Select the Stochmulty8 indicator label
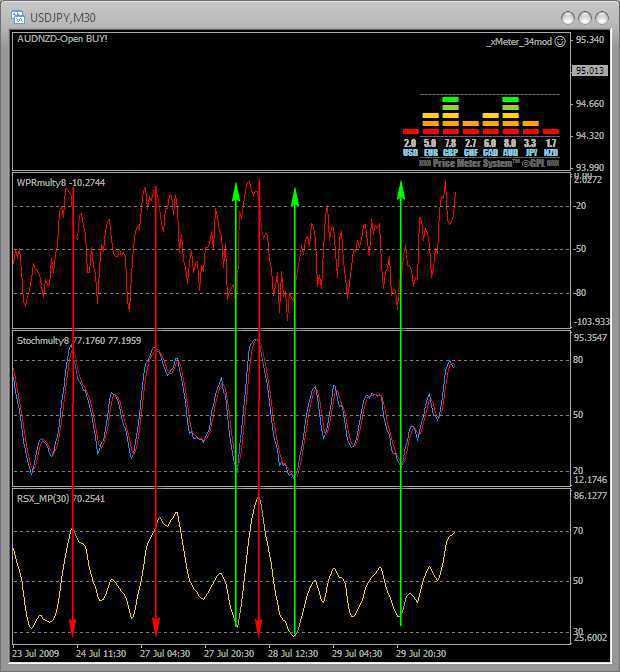620x672 pixels. pyautogui.click(x=45, y=340)
